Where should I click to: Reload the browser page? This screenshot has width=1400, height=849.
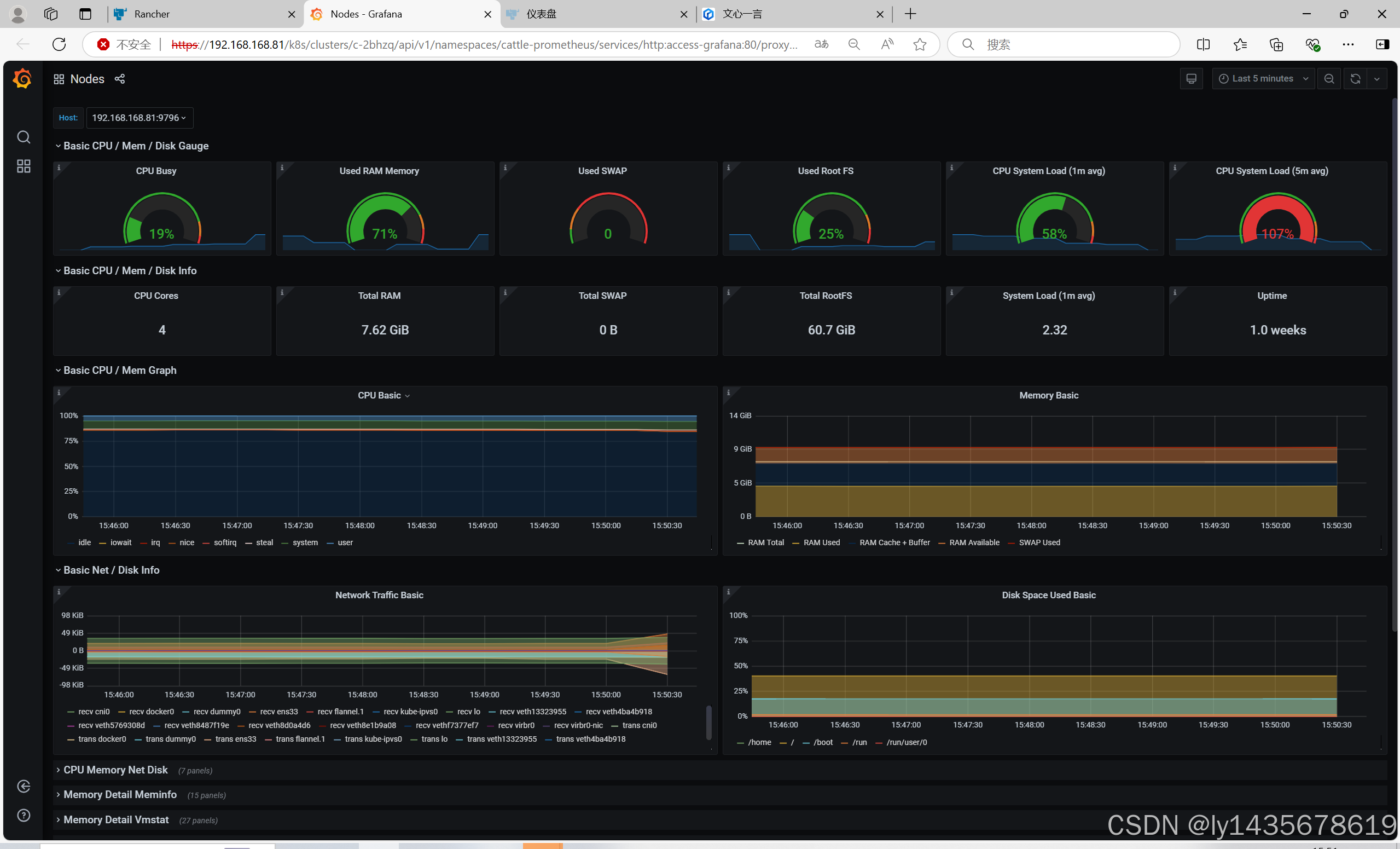click(59, 44)
